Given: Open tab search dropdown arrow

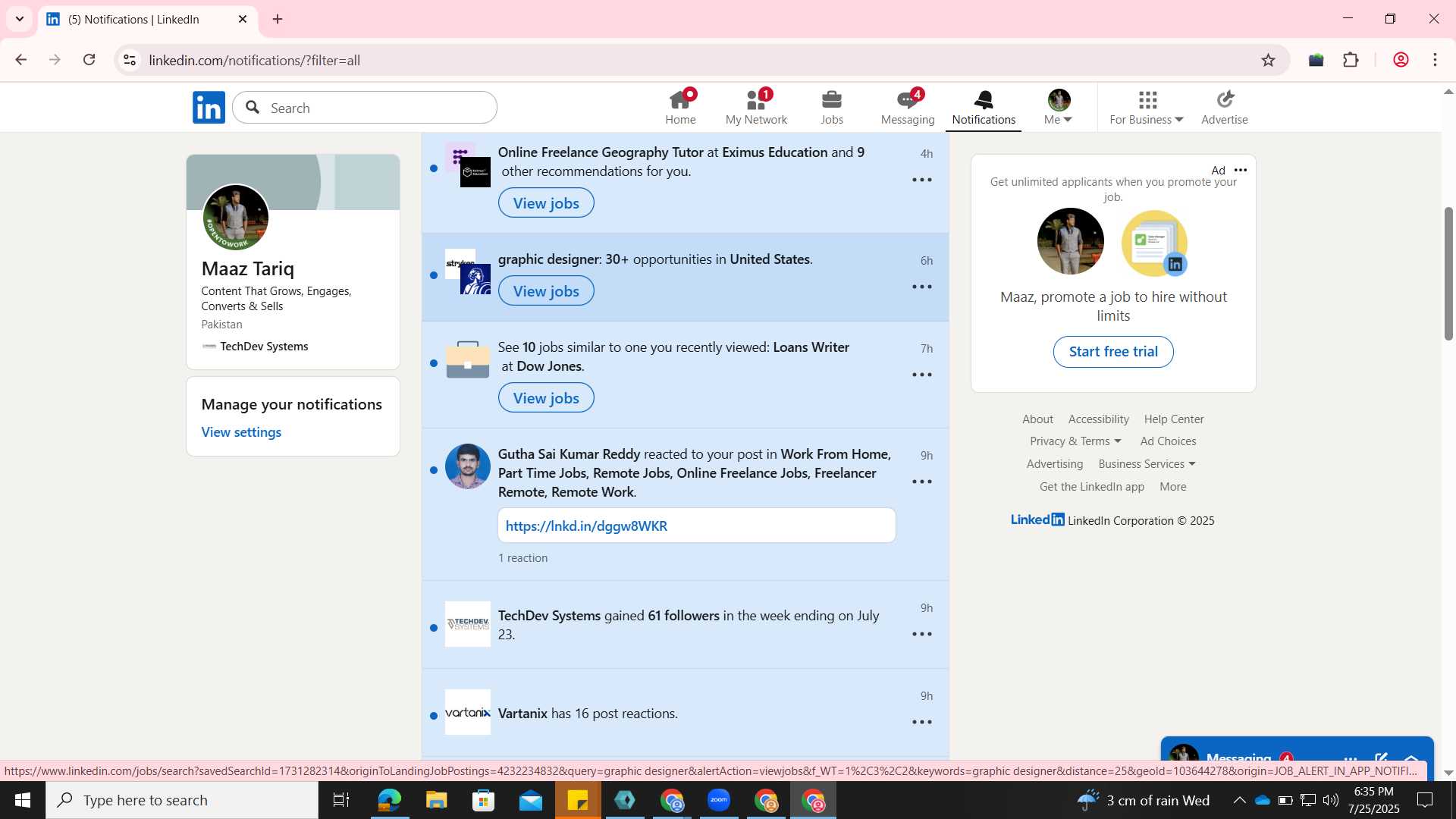Looking at the screenshot, I should coord(20,19).
